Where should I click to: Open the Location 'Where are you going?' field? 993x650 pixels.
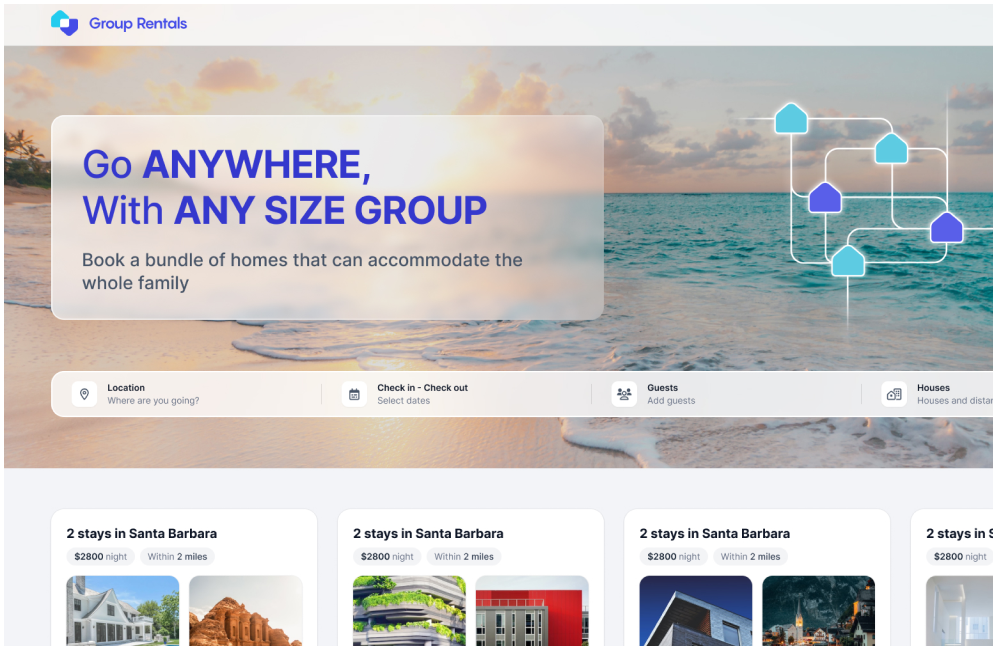tap(186, 394)
